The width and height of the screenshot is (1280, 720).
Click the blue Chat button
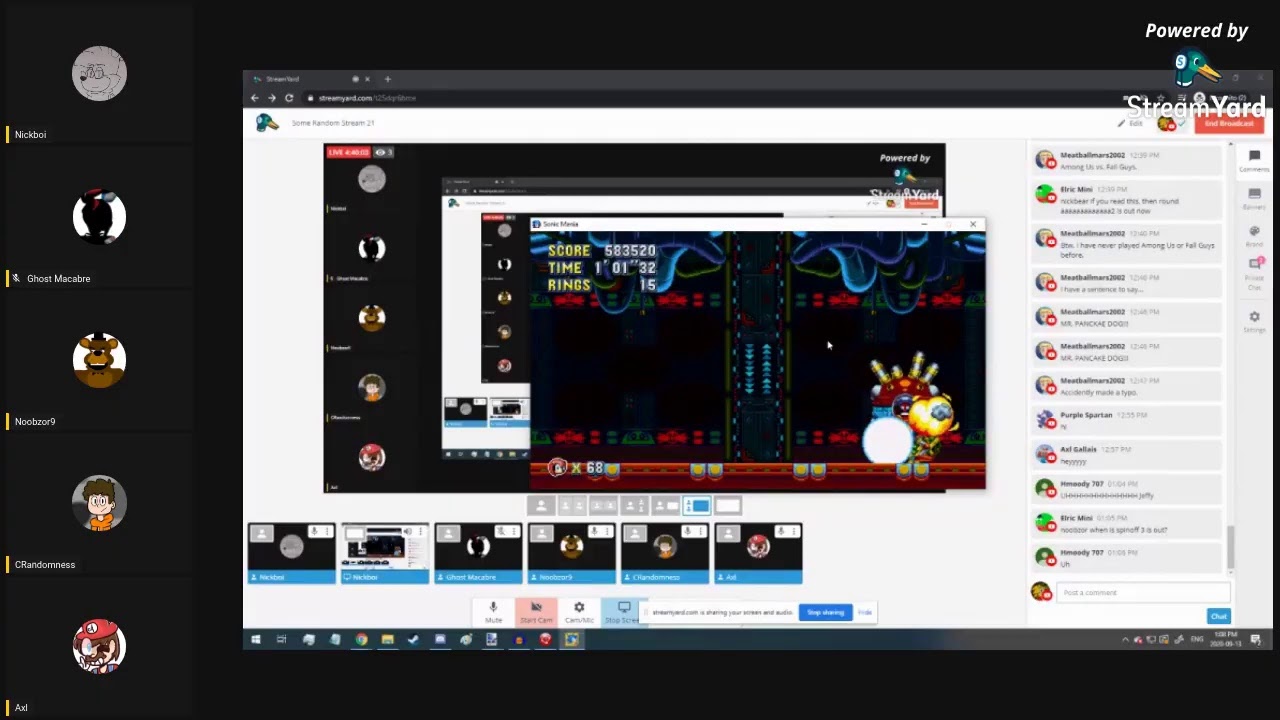1218,616
